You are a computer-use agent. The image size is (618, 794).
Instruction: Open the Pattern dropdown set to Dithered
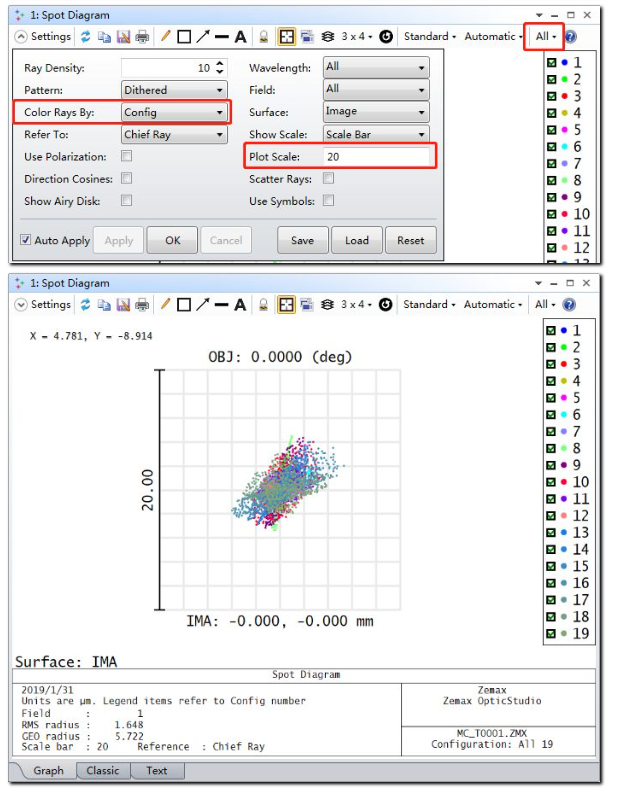click(174, 90)
